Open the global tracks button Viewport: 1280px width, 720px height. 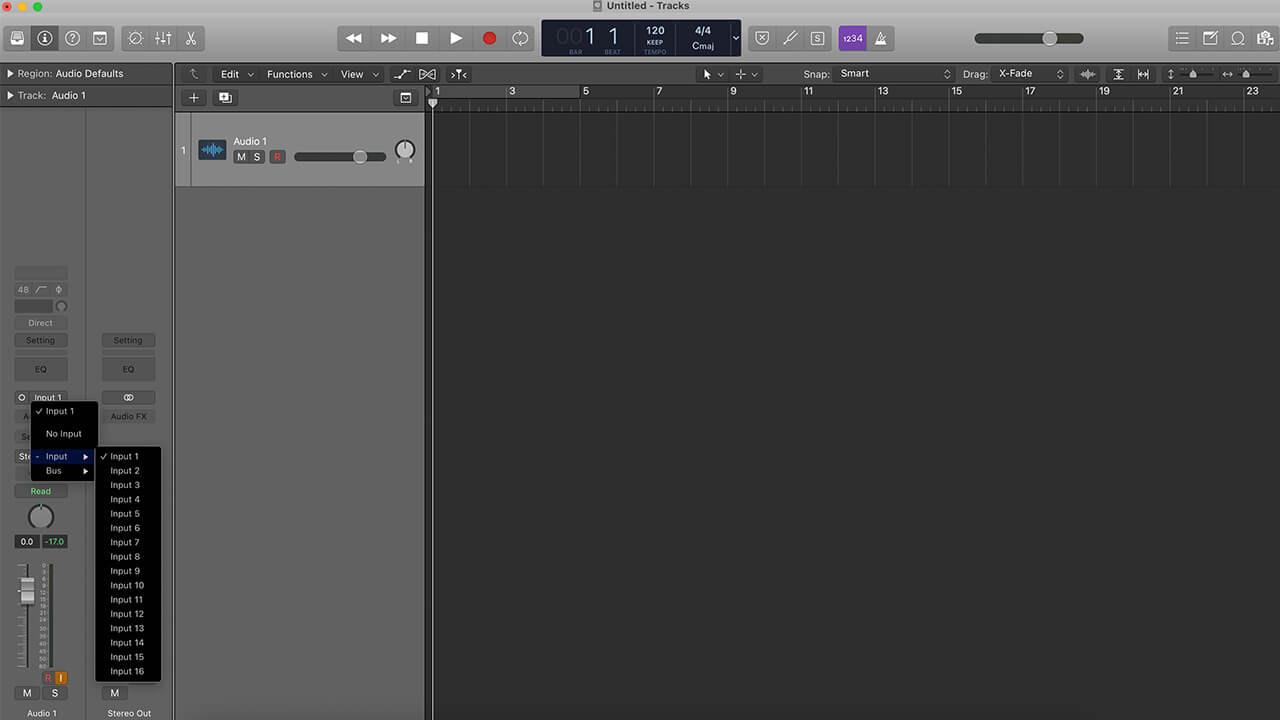pyautogui.click(x=405, y=98)
